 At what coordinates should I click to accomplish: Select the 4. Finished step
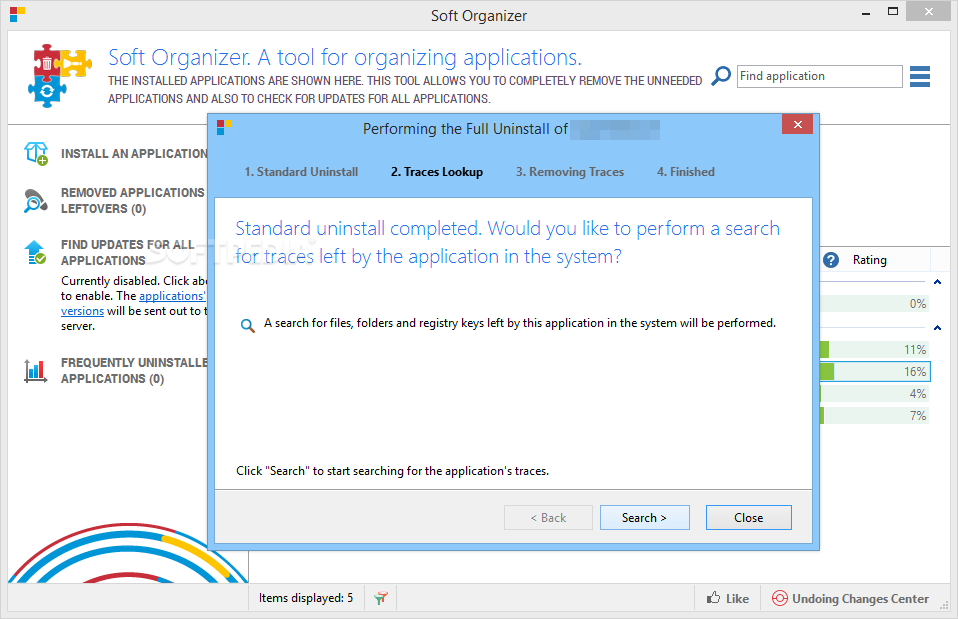pos(686,172)
